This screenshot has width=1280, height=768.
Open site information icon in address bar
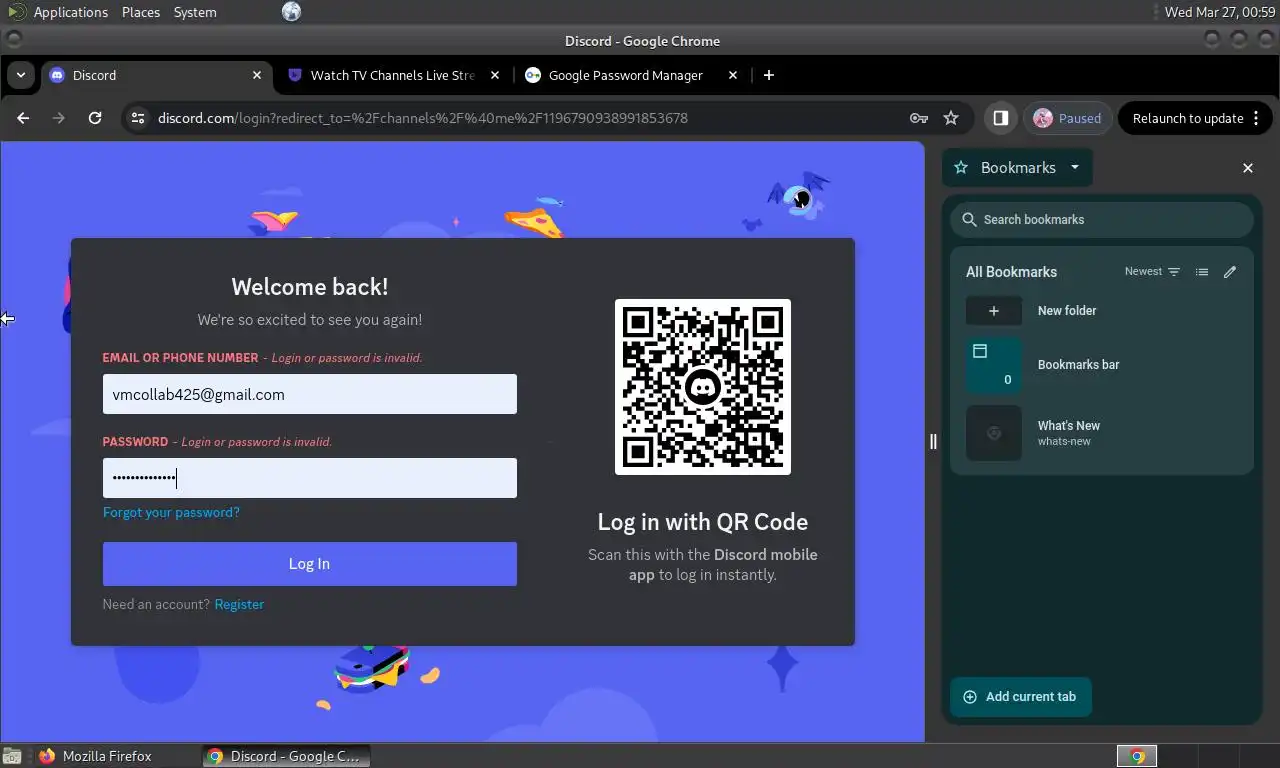139,118
